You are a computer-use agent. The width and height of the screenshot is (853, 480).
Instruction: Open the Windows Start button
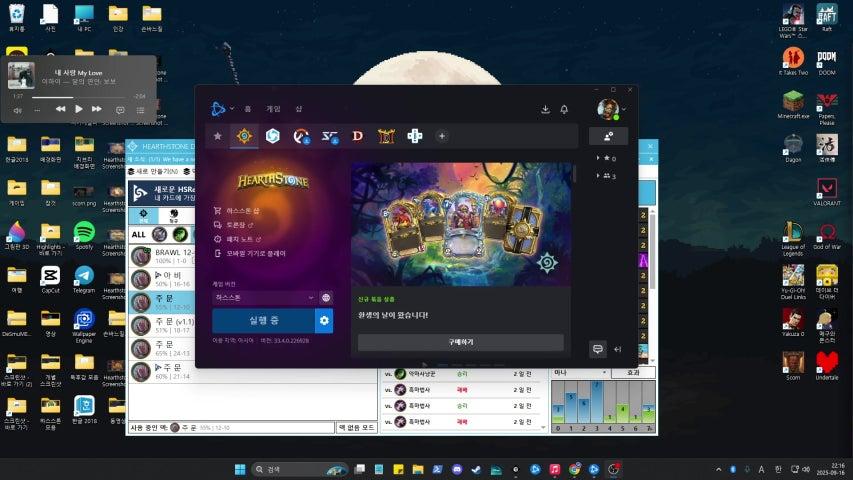(x=240, y=469)
